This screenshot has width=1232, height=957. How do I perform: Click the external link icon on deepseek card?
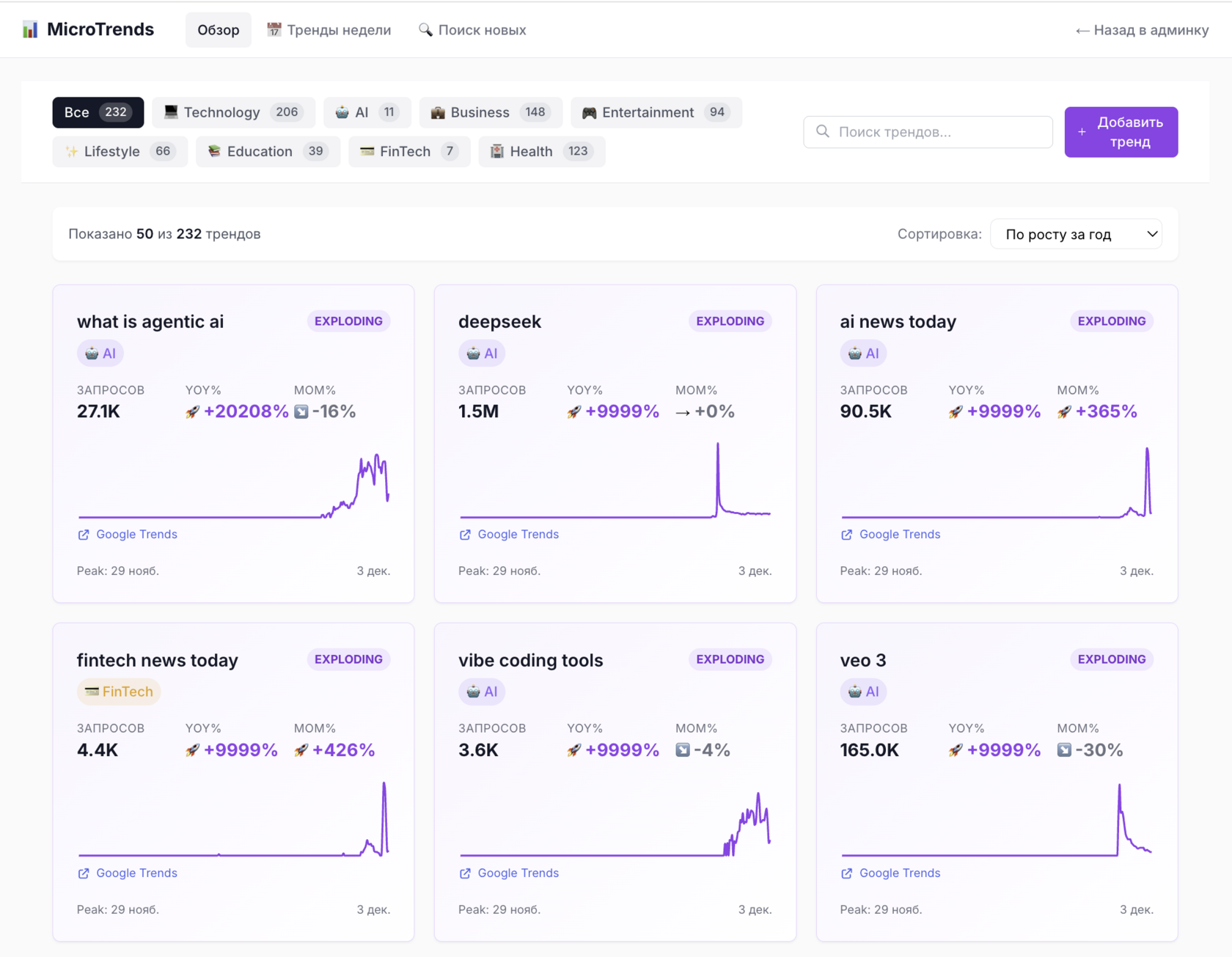(465, 535)
